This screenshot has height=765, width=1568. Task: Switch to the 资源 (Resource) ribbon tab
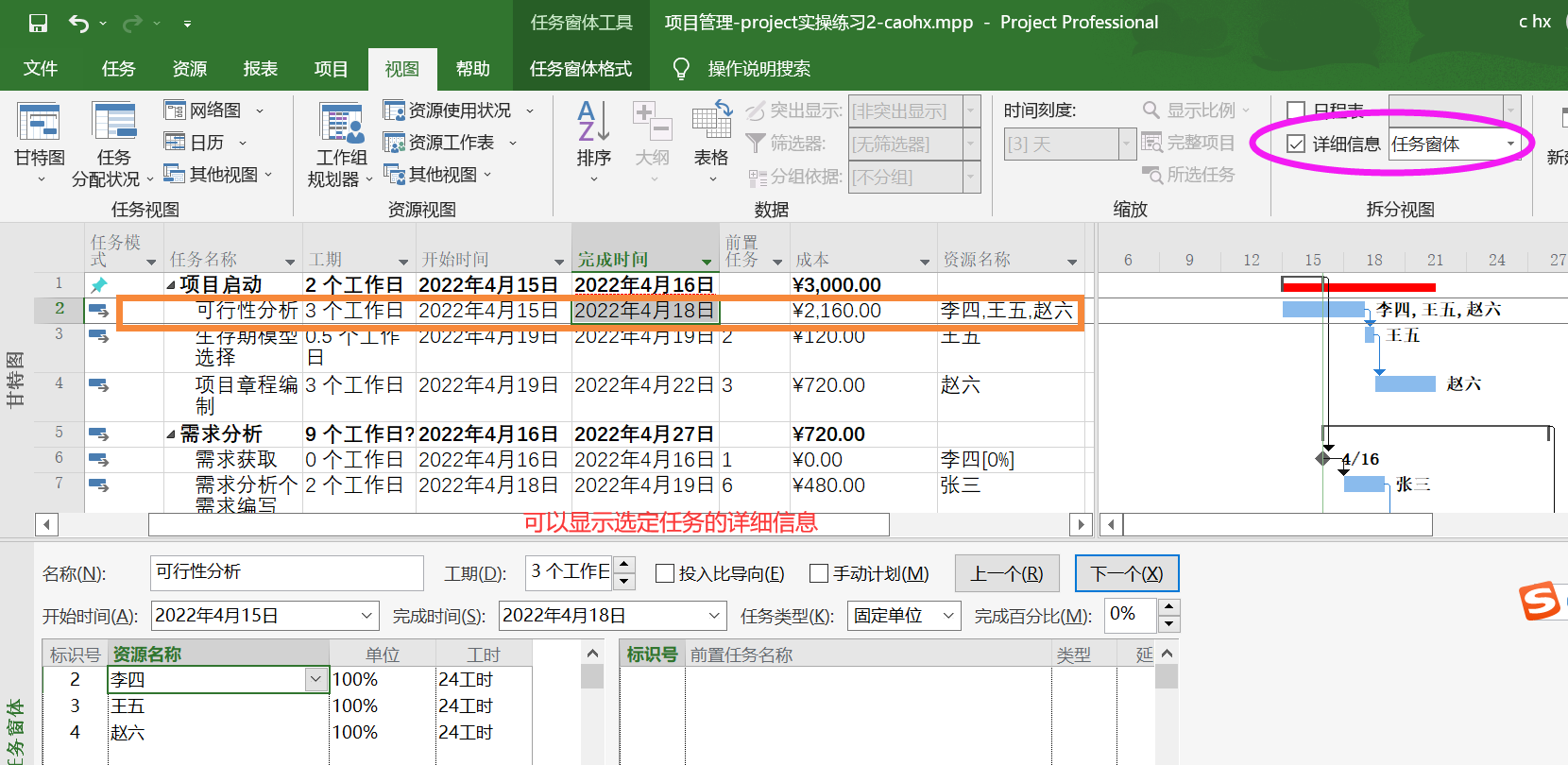(190, 68)
